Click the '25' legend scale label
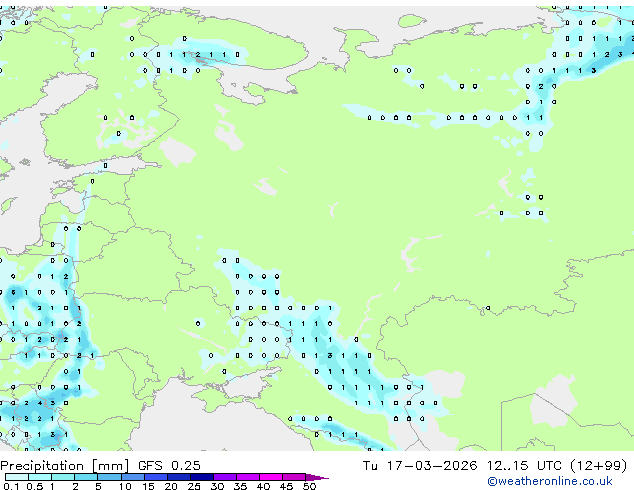 [x=194, y=486]
